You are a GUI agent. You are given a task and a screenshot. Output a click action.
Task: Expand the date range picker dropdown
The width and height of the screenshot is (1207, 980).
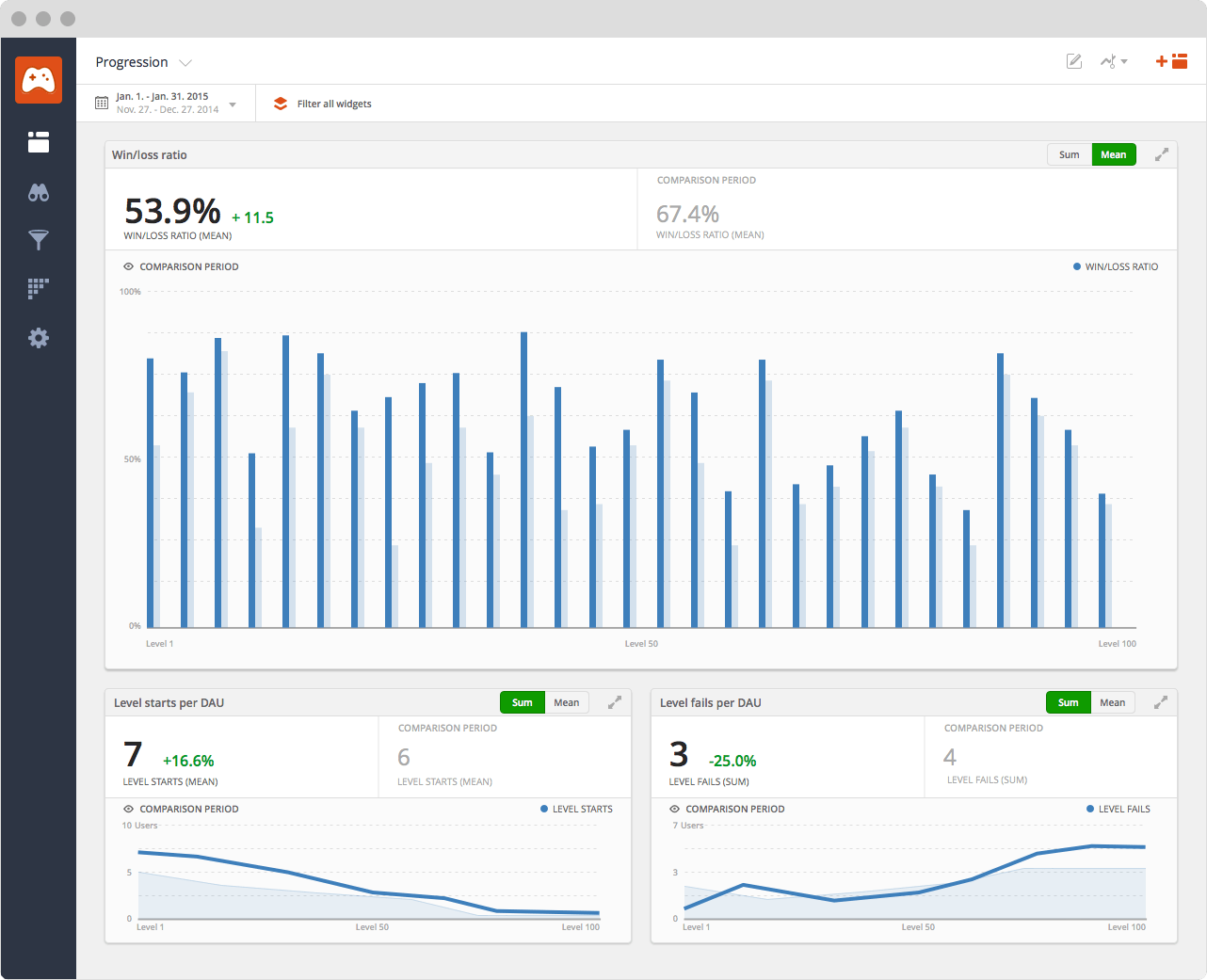pyautogui.click(x=232, y=106)
